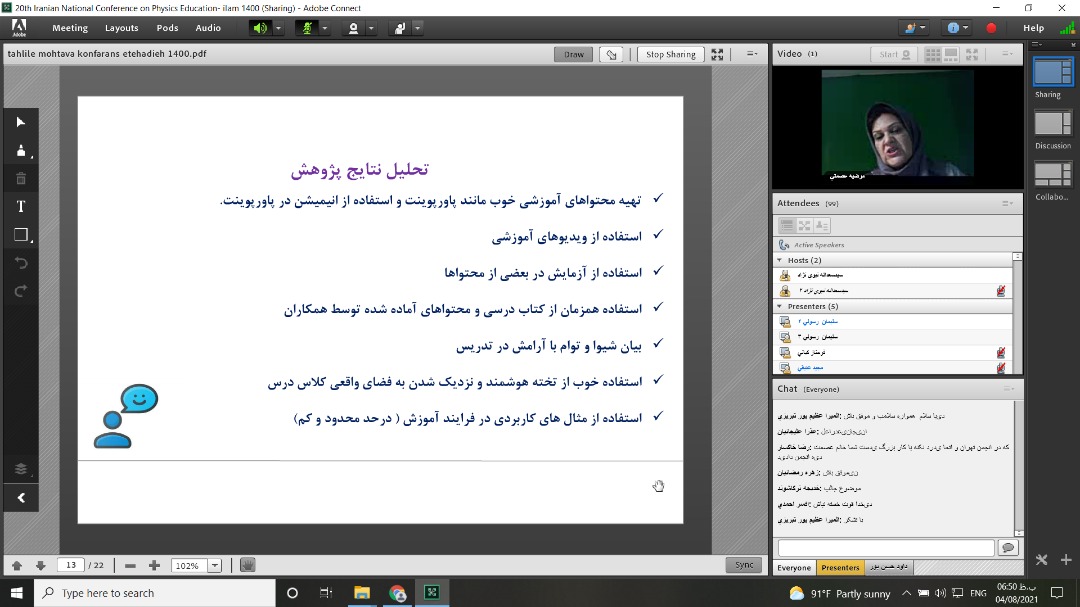Screen dimensions: 1080x607
Task: Expand the microphone options dropdown arrow
Action: coord(324,28)
